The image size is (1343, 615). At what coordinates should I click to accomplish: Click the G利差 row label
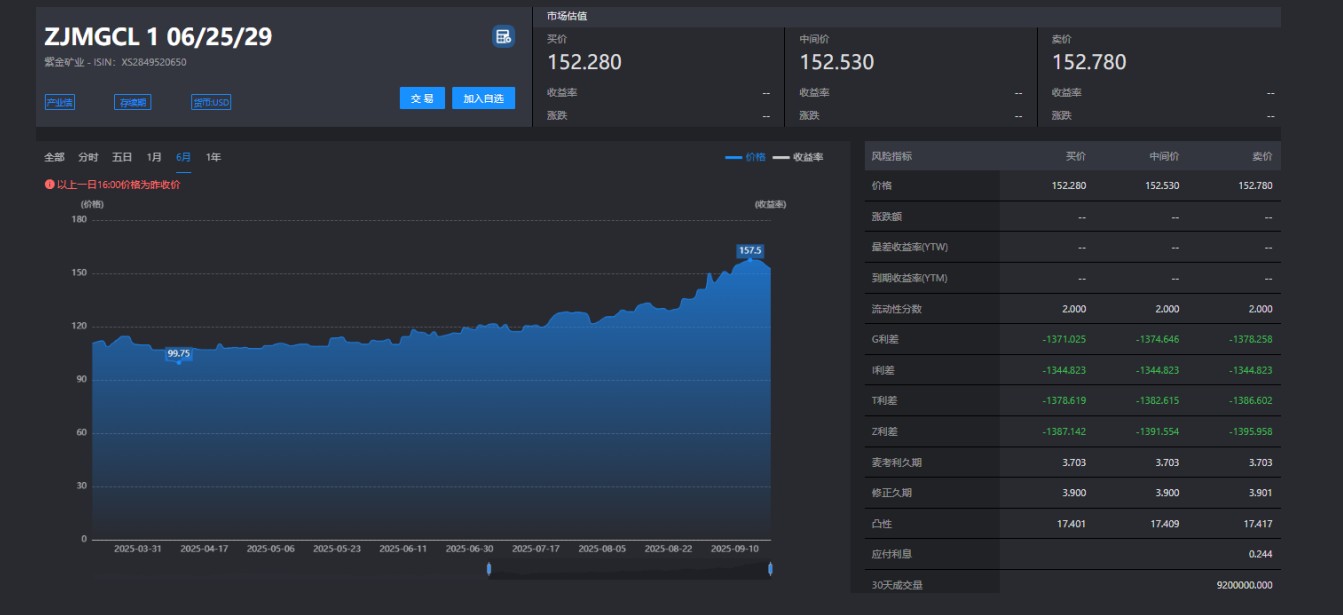point(886,339)
